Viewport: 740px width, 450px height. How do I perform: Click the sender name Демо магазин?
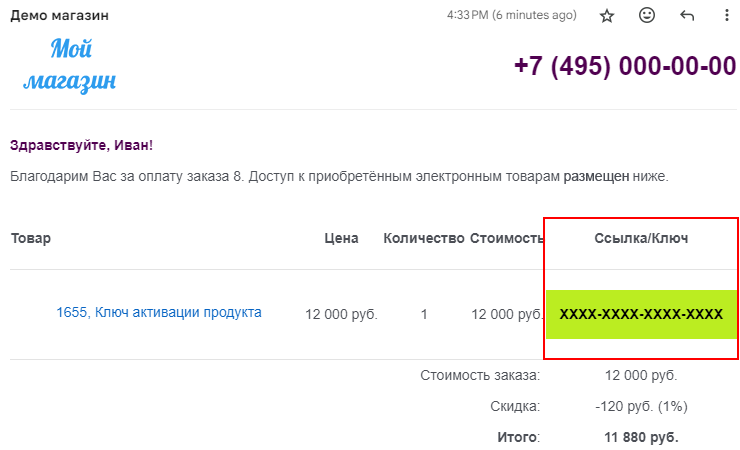click(60, 16)
